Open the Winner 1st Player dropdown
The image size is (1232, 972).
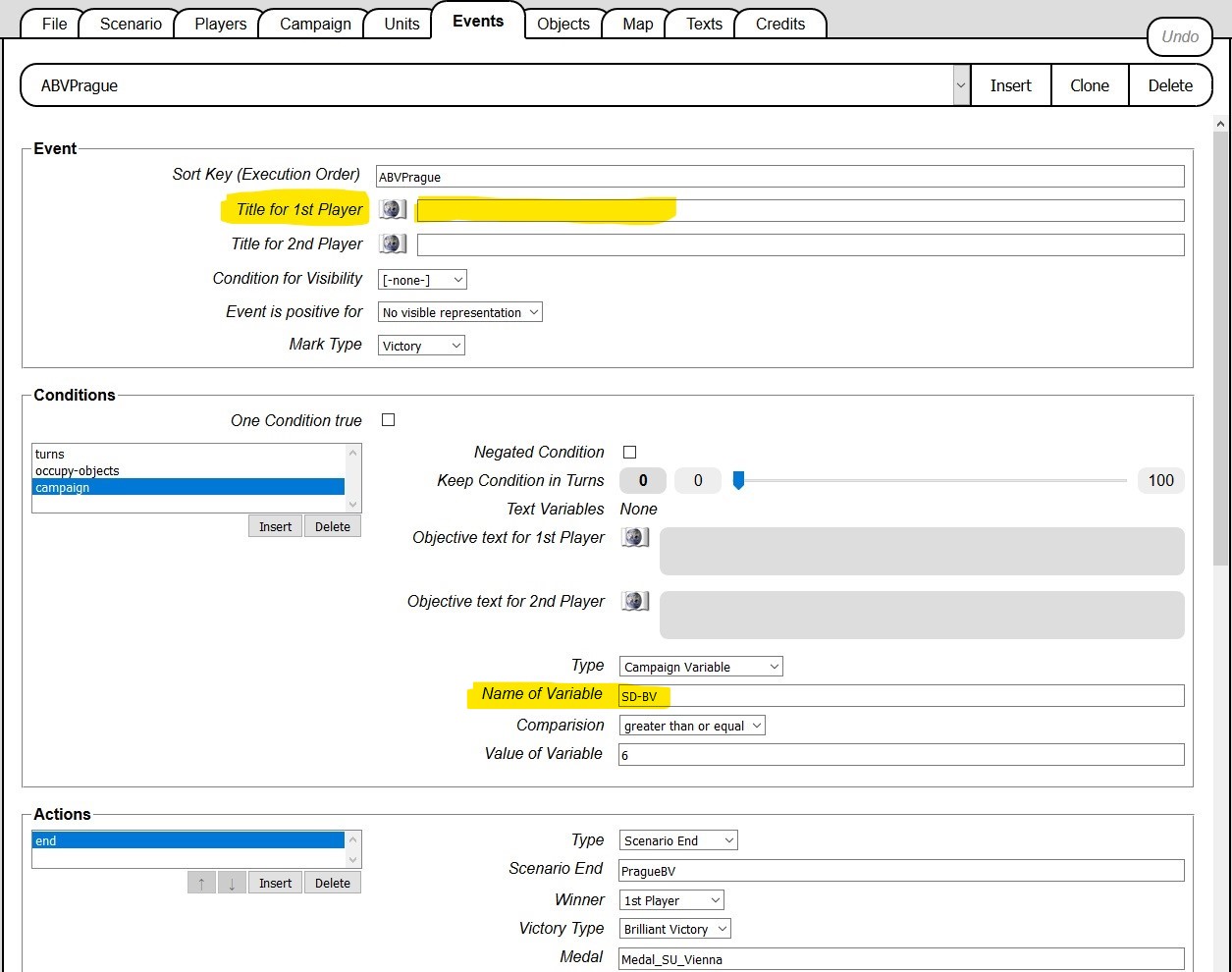671,900
